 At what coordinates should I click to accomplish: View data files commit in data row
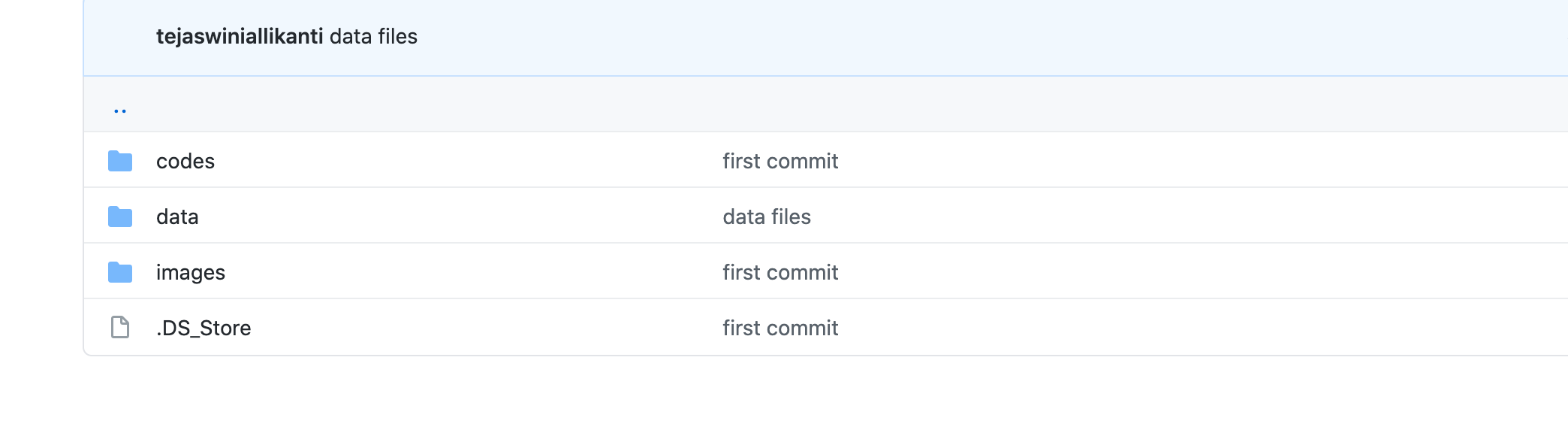pos(767,216)
